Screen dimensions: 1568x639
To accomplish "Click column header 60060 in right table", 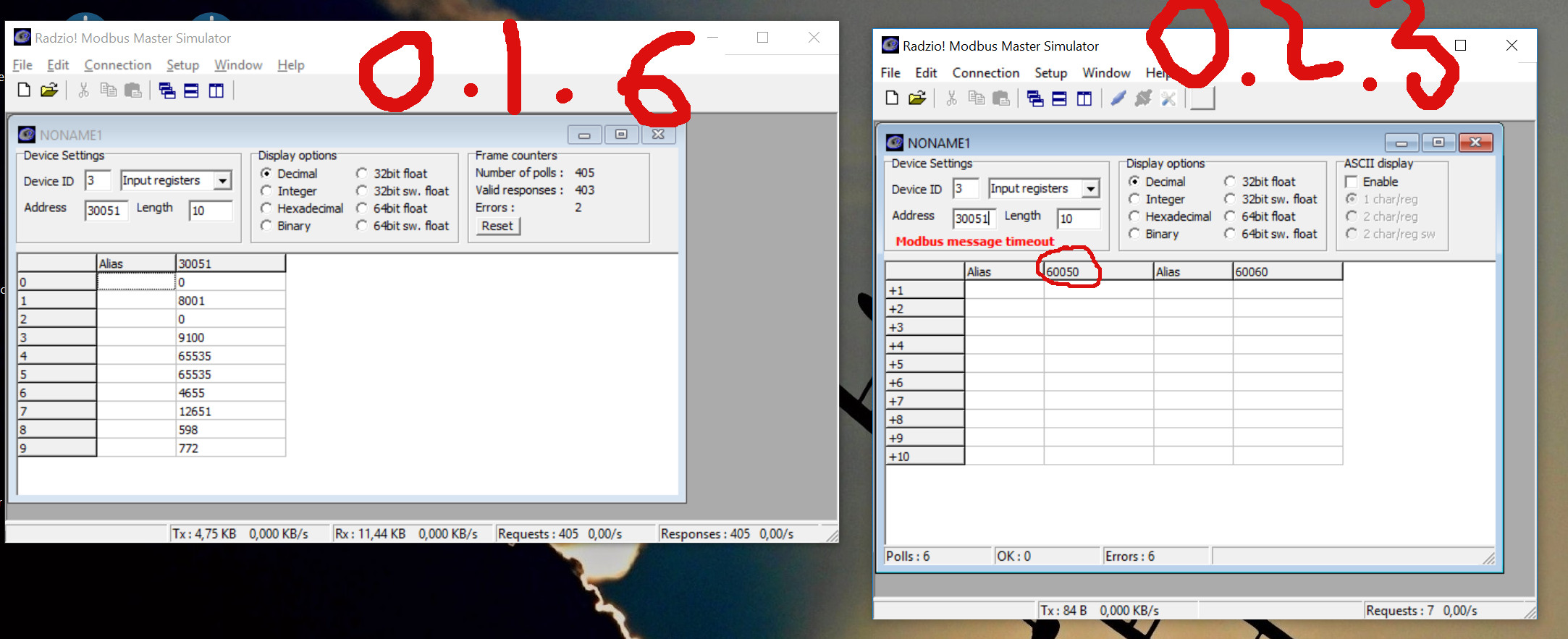I will (x=1287, y=271).
